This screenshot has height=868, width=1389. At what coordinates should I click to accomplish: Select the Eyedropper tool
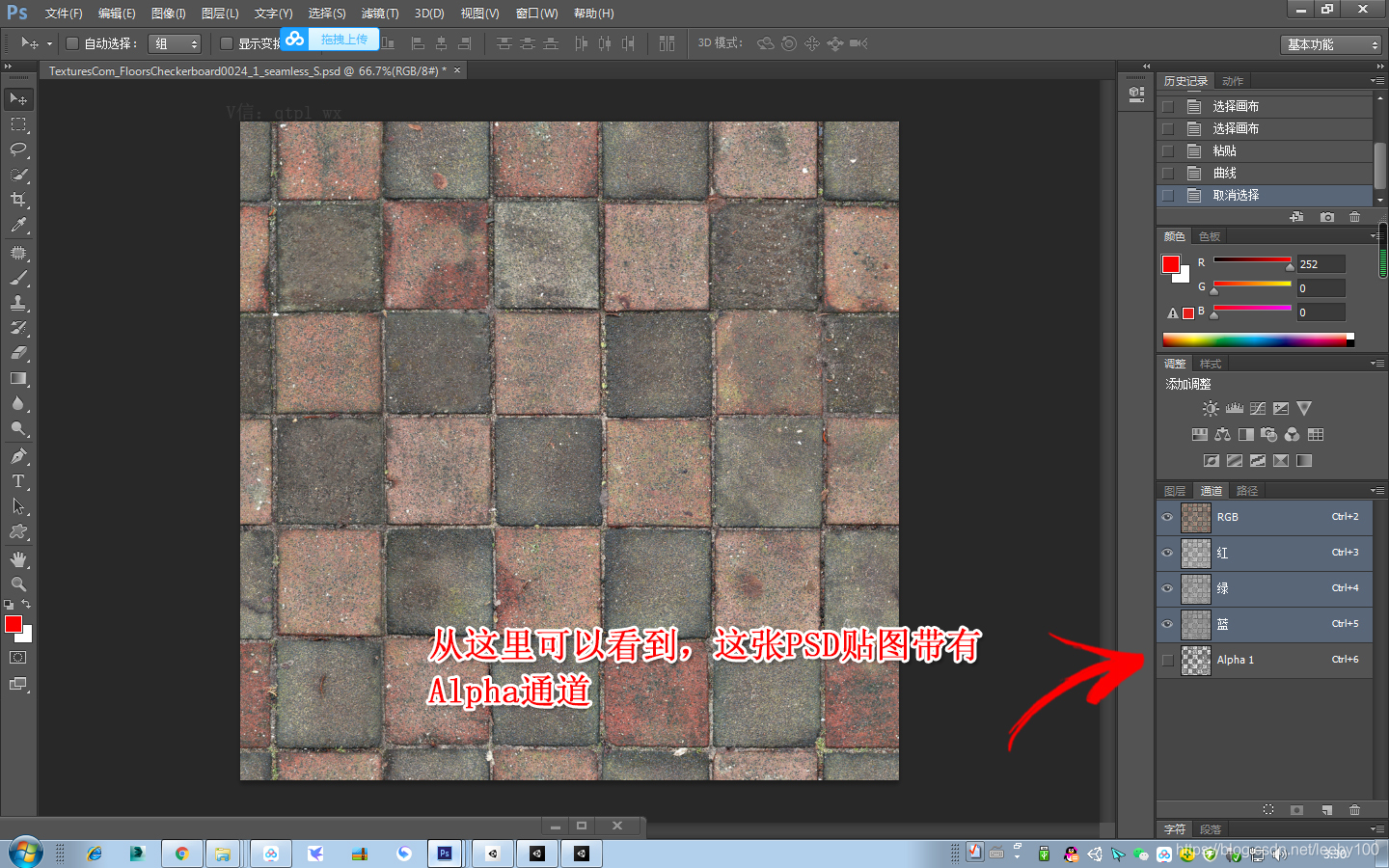click(x=18, y=225)
